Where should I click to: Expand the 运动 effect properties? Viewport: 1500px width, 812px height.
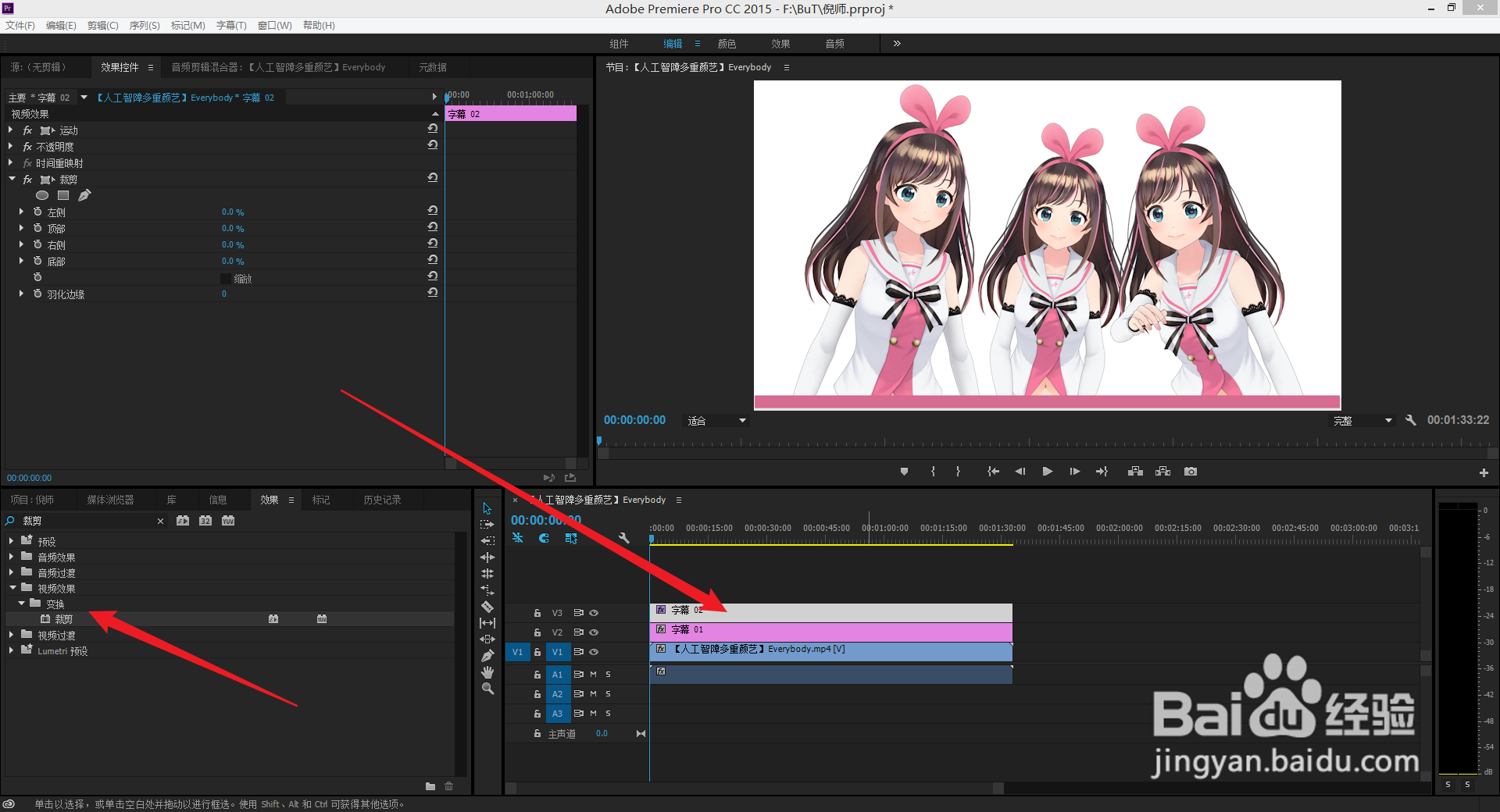(x=11, y=130)
